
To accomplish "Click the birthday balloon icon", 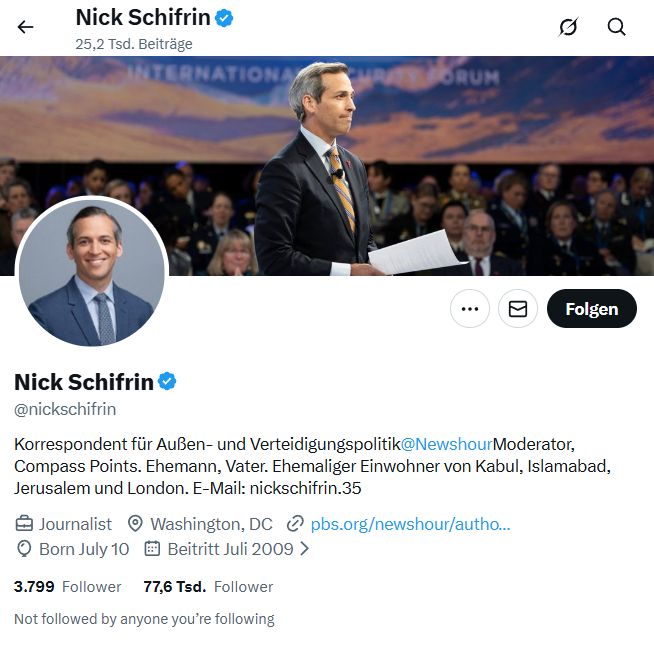I will pyautogui.click(x=24, y=549).
